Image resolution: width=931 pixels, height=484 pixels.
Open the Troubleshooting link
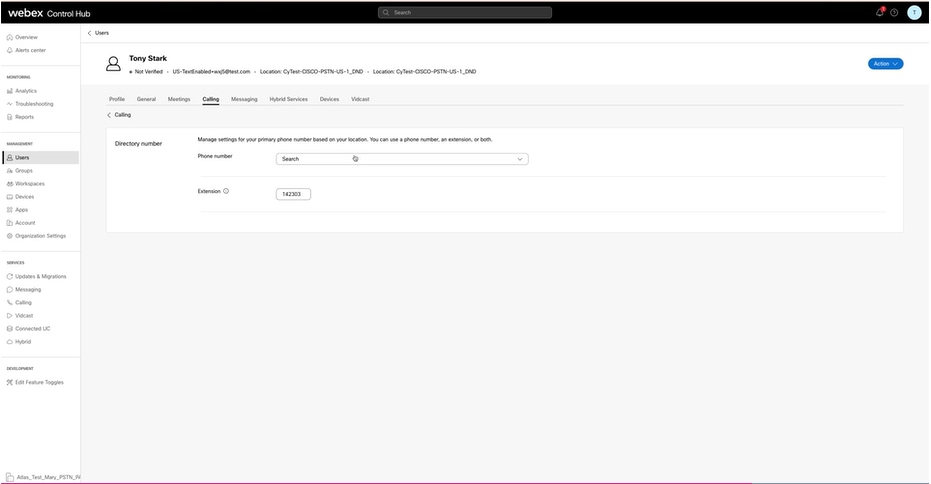tap(34, 104)
